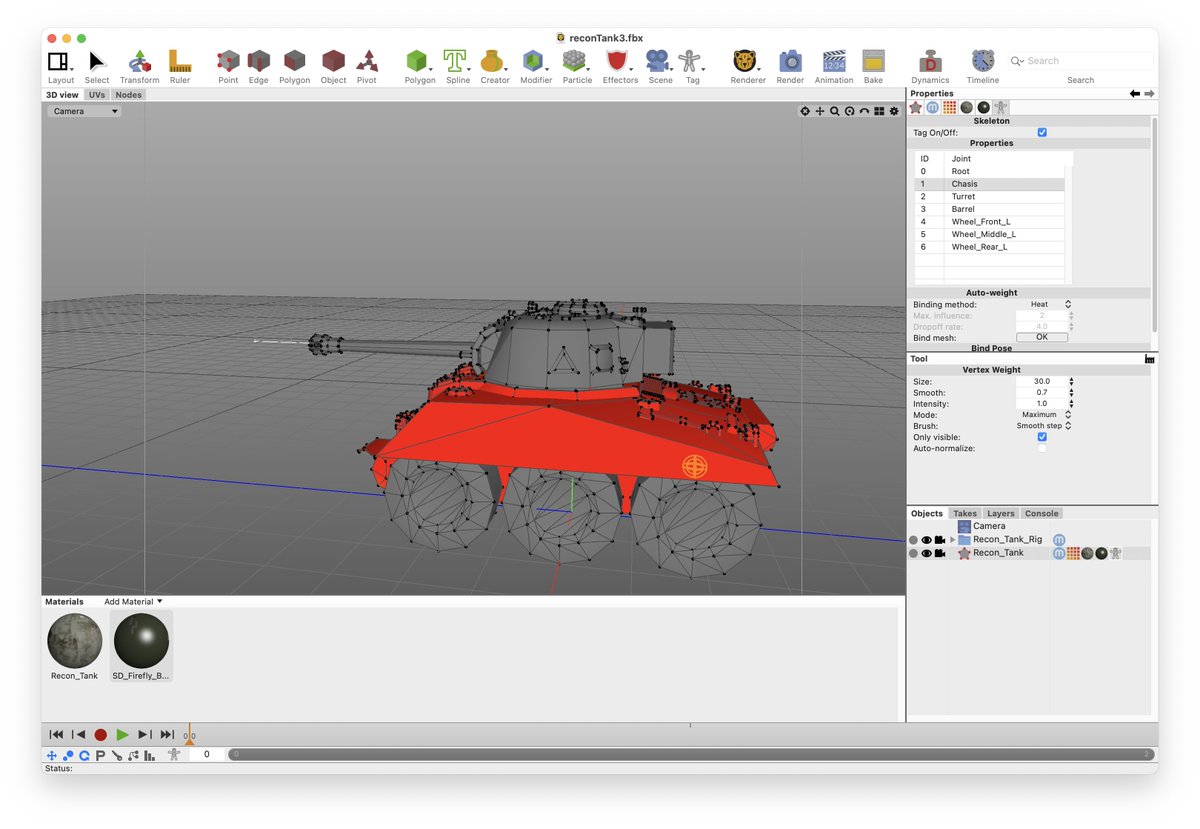Select the Skeleton tag tab in Properties
Screen dimensions: 1200x829
click(x=1000, y=107)
